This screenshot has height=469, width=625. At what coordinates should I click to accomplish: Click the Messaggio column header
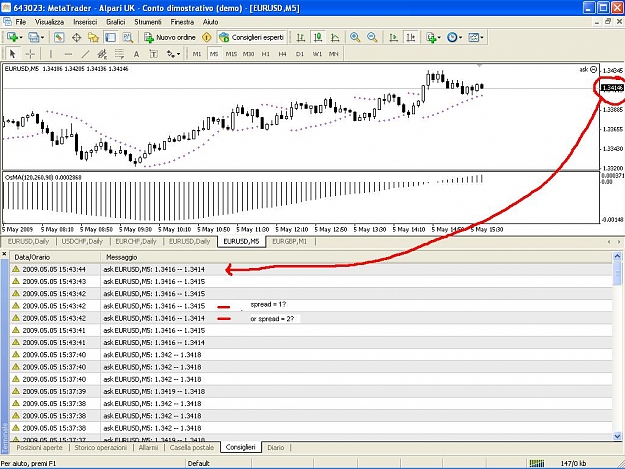pos(357,257)
